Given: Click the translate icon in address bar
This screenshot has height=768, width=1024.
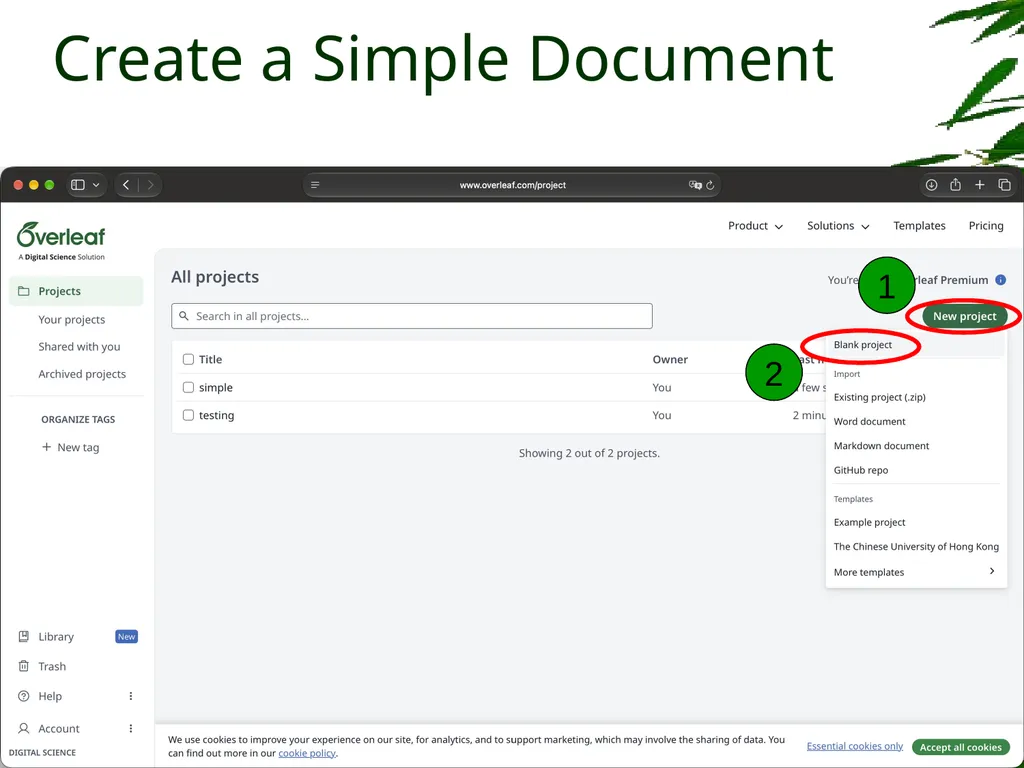Looking at the screenshot, I should (695, 185).
